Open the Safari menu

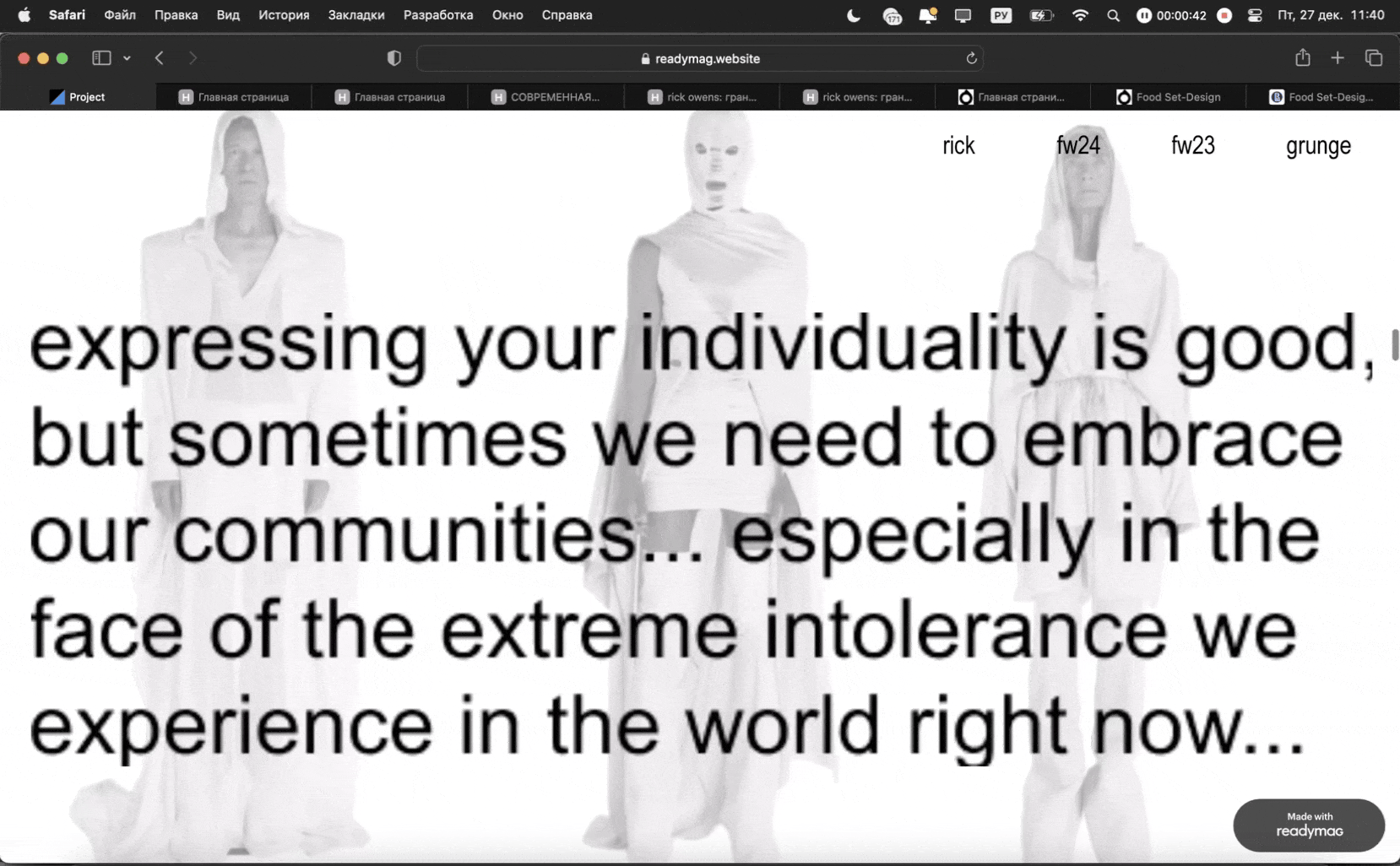pos(67,15)
